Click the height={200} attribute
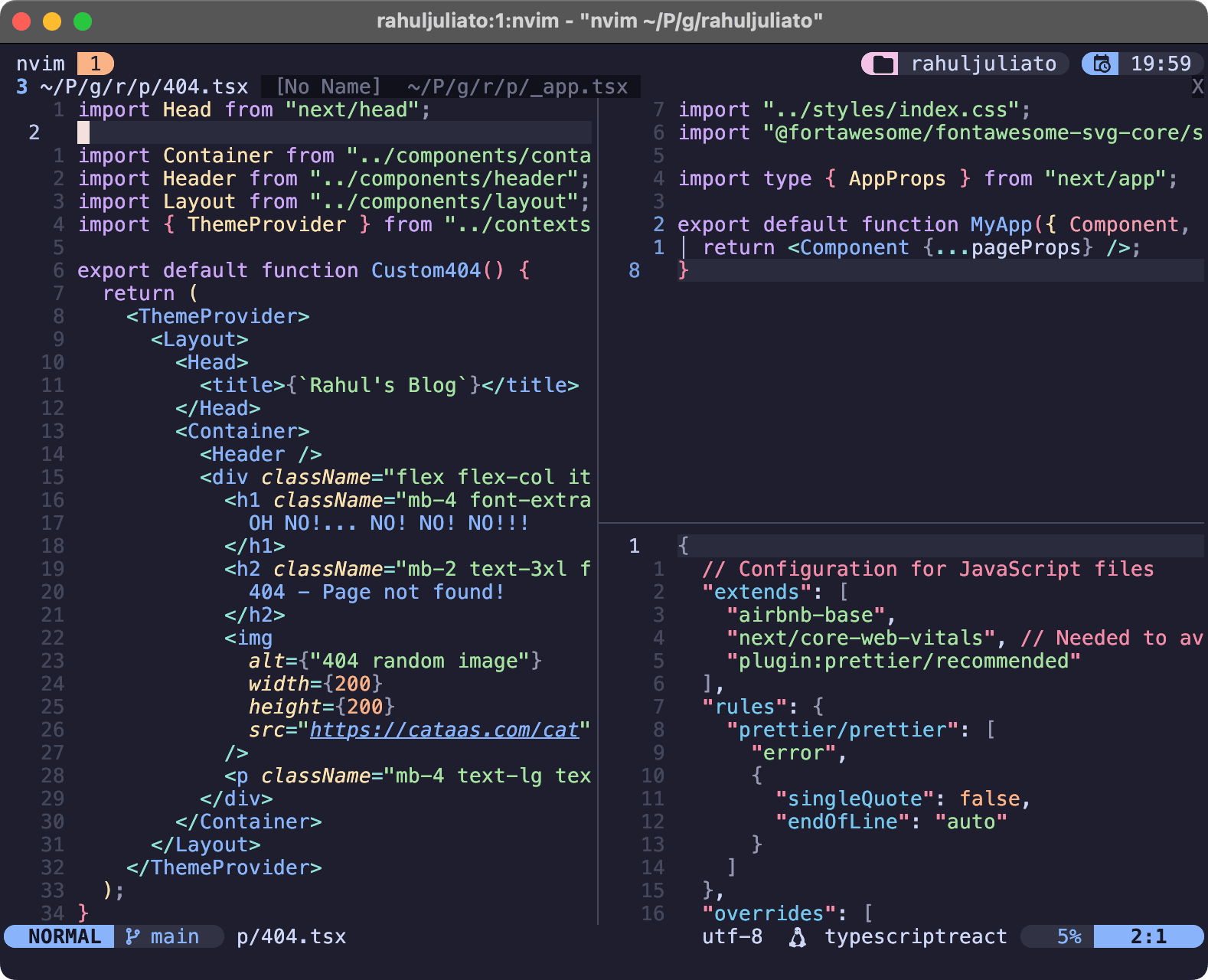The width and height of the screenshot is (1208, 980). pyautogui.click(x=322, y=707)
